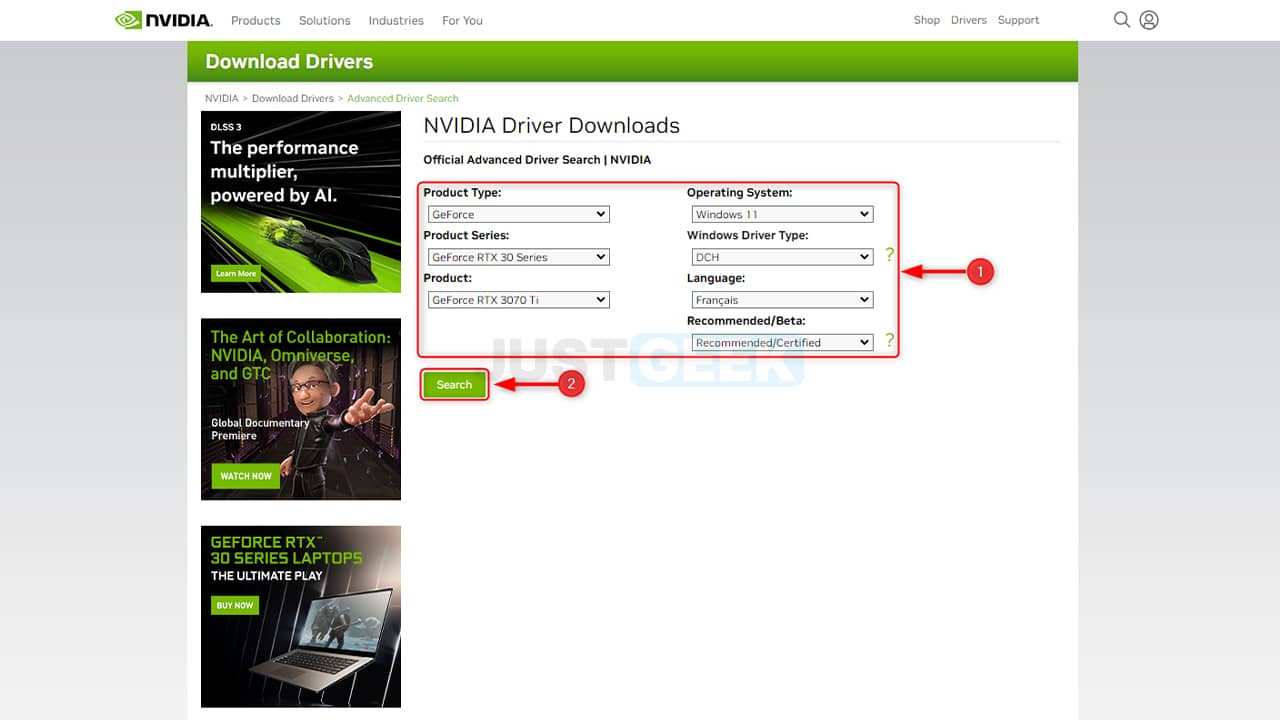This screenshot has height=720, width=1280.
Task: Expand the Language dropdown
Action: point(782,300)
